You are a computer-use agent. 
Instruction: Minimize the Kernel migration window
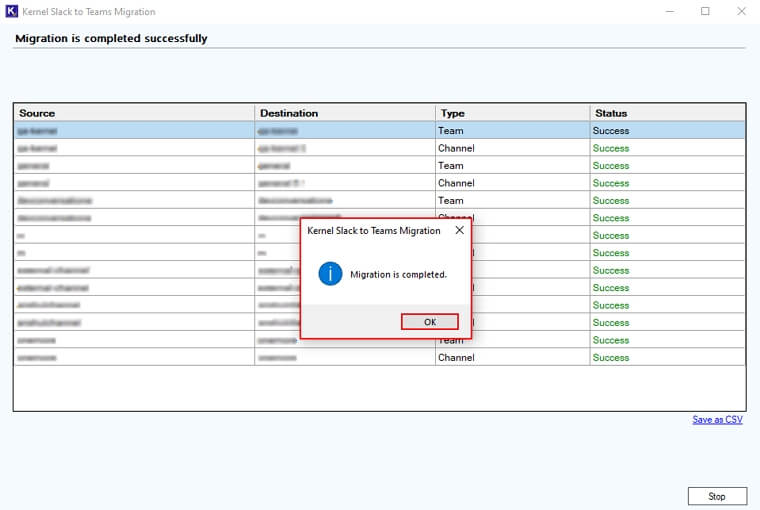point(670,11)
